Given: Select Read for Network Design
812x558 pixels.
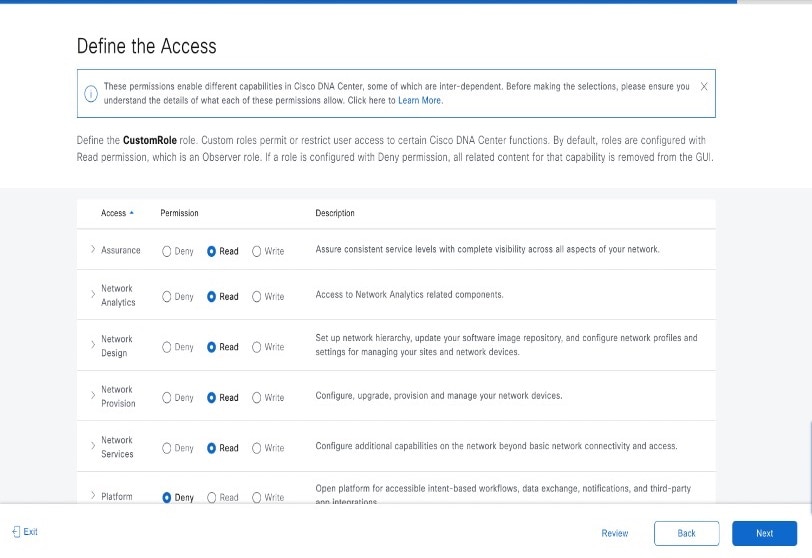Looking at the screenshot, I should (211, 347).
